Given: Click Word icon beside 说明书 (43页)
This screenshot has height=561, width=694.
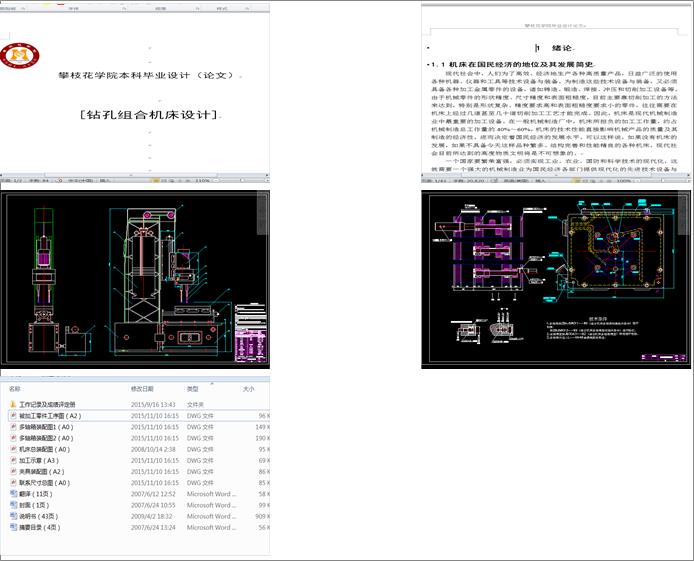Looking at the screenshot, I should click(x=13, y=516).
